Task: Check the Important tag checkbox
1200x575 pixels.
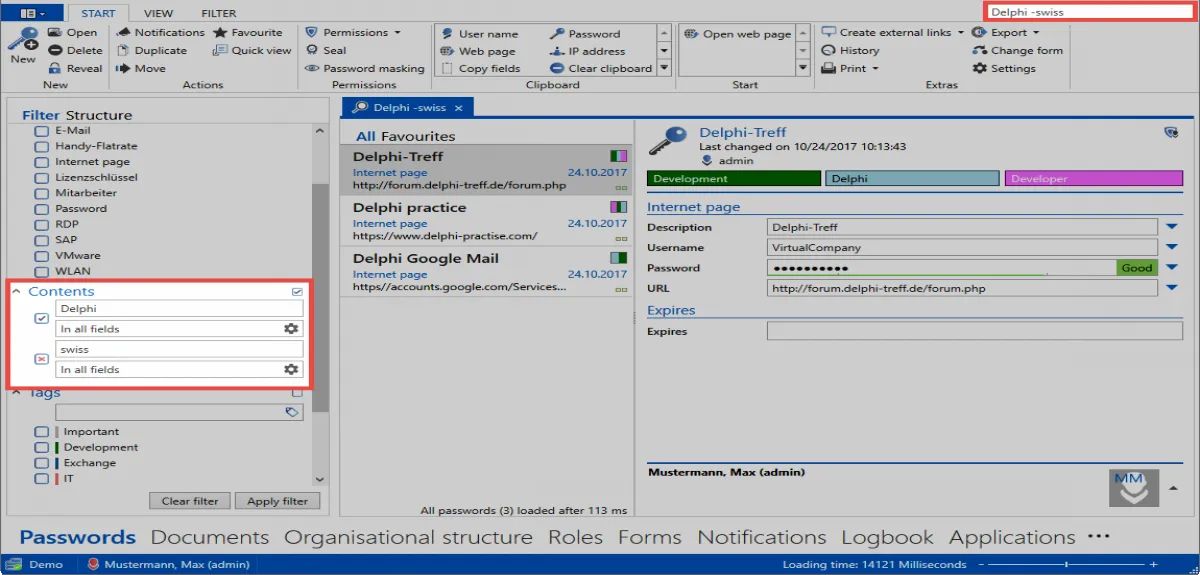Action: [41, 432]
